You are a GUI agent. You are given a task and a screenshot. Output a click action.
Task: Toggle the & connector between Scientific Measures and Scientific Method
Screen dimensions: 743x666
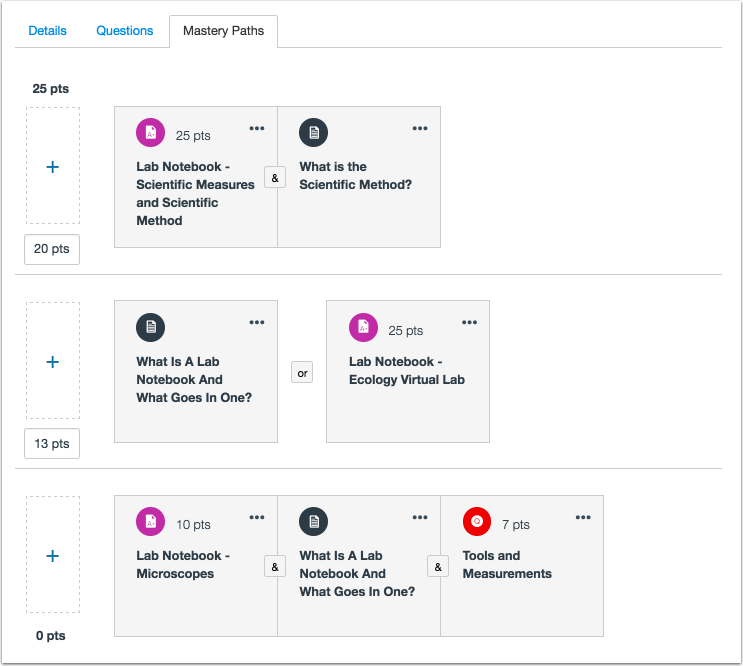tap(277, 178)
